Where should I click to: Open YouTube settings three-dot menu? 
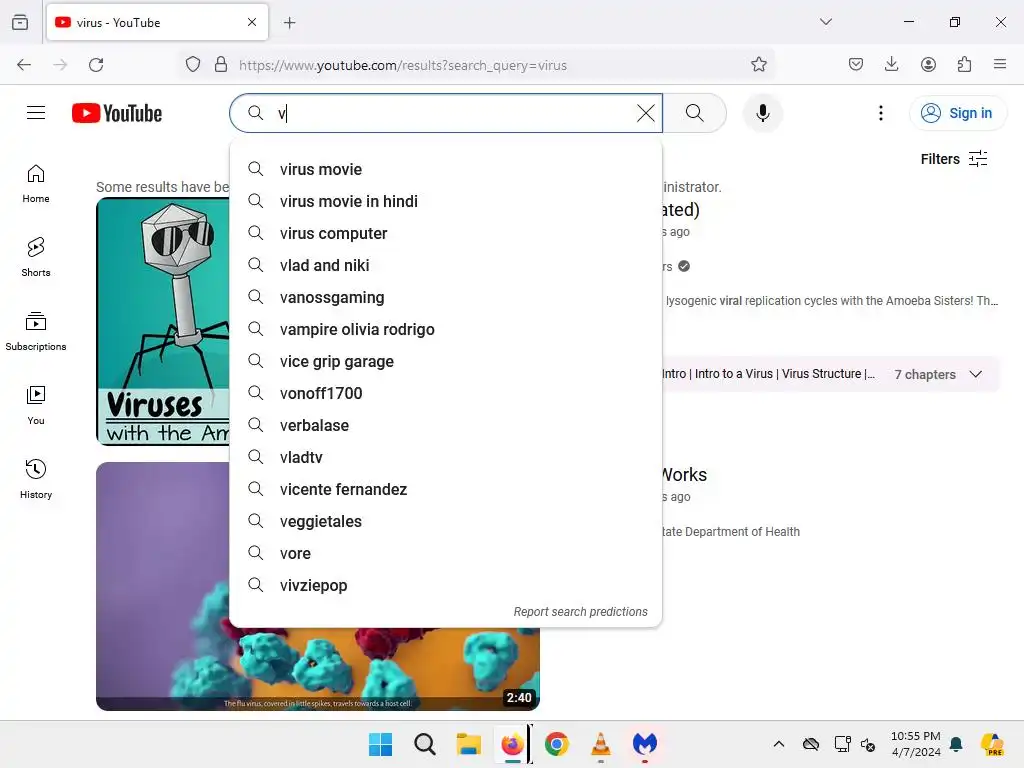(880, 113)
